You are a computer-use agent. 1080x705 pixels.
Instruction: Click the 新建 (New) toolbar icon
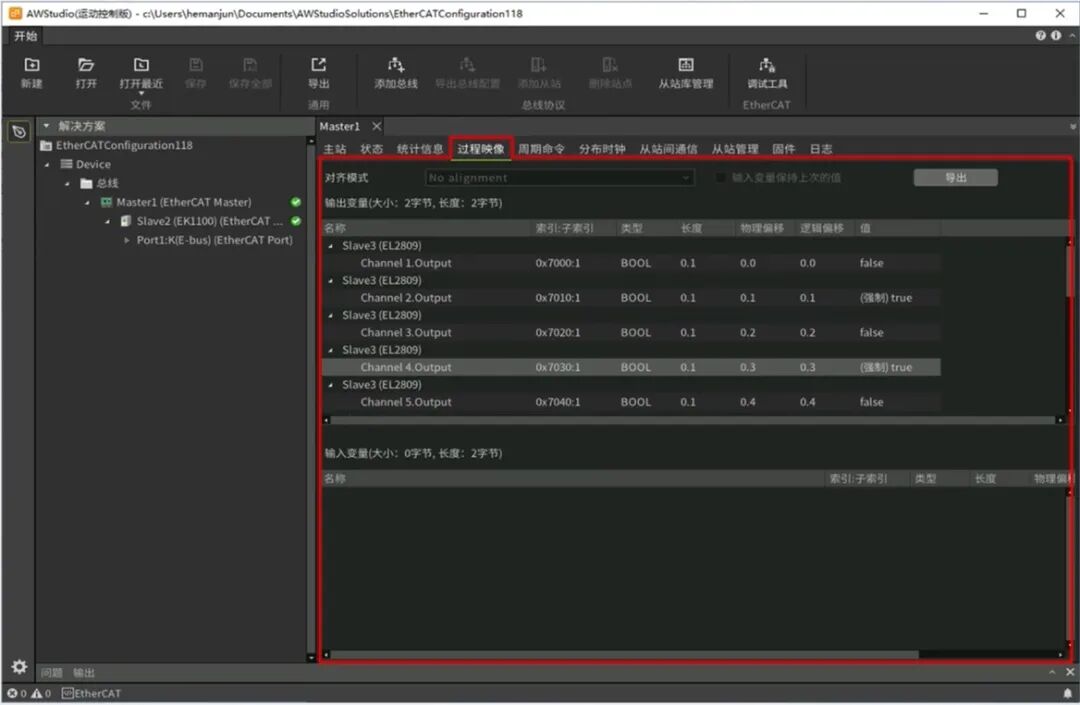coord(32,66)
